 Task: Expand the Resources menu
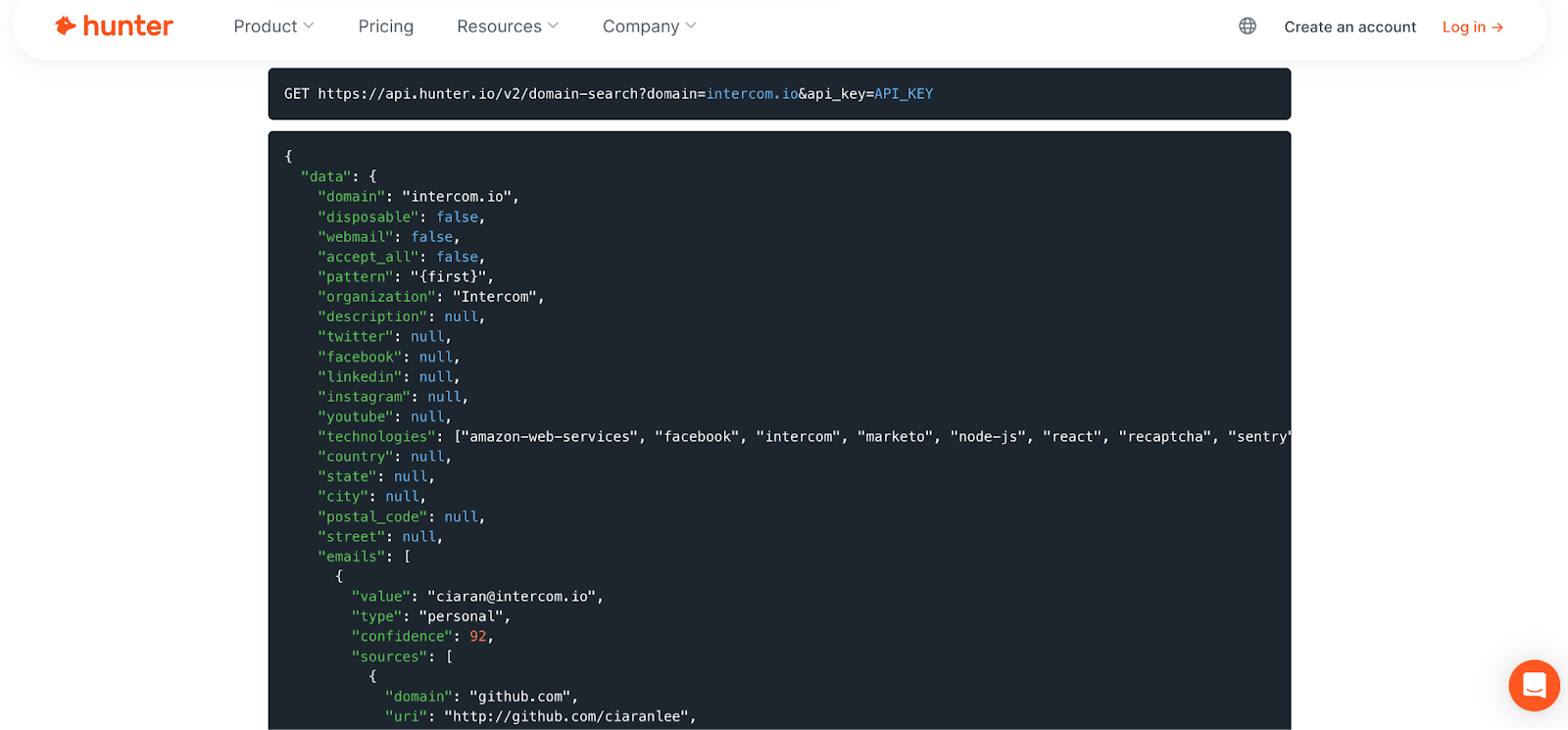[x=508, y=26]
